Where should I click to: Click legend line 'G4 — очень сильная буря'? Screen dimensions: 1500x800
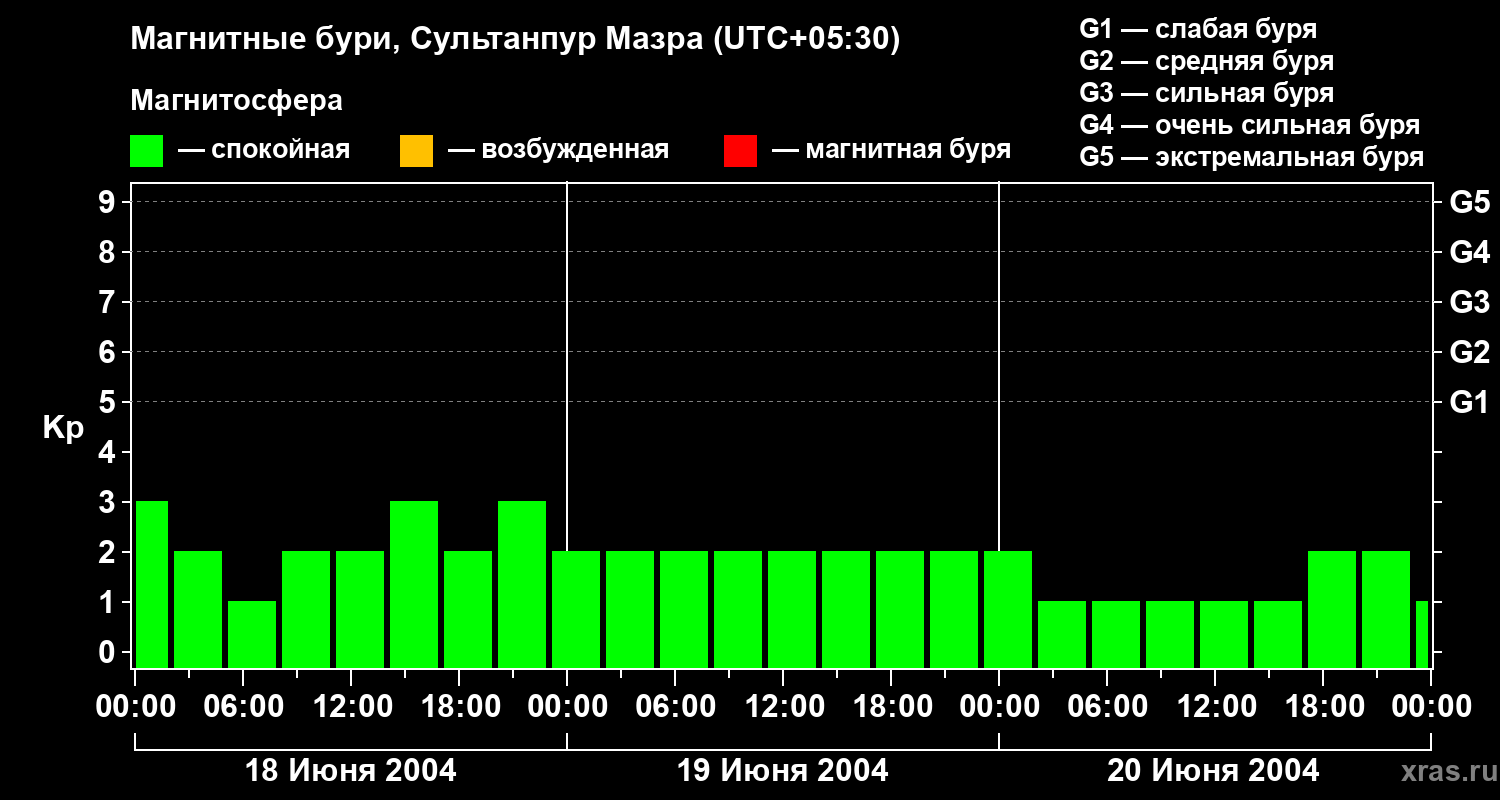click(x=1249, y=125)
